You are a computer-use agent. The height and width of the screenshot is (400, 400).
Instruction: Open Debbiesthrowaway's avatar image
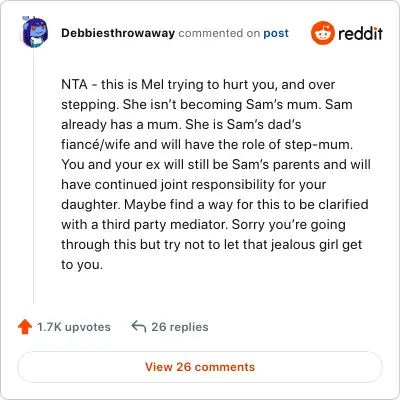(35, 32)
